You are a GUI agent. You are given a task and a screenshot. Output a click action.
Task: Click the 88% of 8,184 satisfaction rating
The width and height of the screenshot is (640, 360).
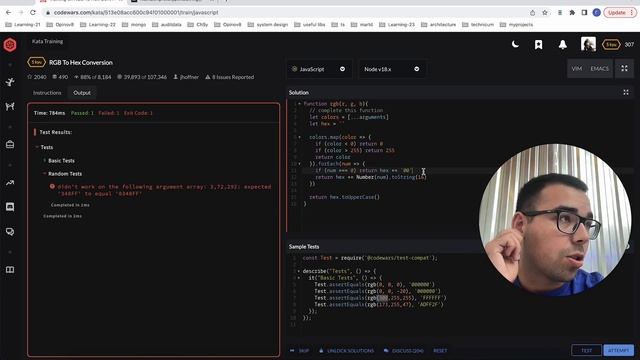click(92, 77)
